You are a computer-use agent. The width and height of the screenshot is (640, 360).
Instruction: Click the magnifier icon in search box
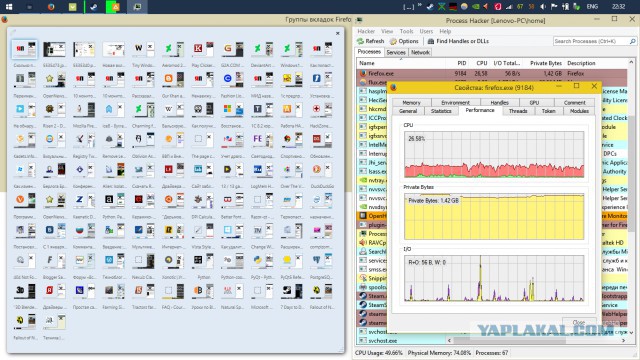632,41
